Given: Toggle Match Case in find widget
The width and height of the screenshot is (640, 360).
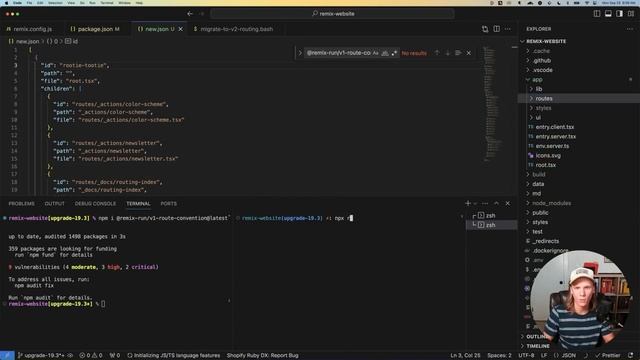Looking at the screenshot, I should point(376,53).
